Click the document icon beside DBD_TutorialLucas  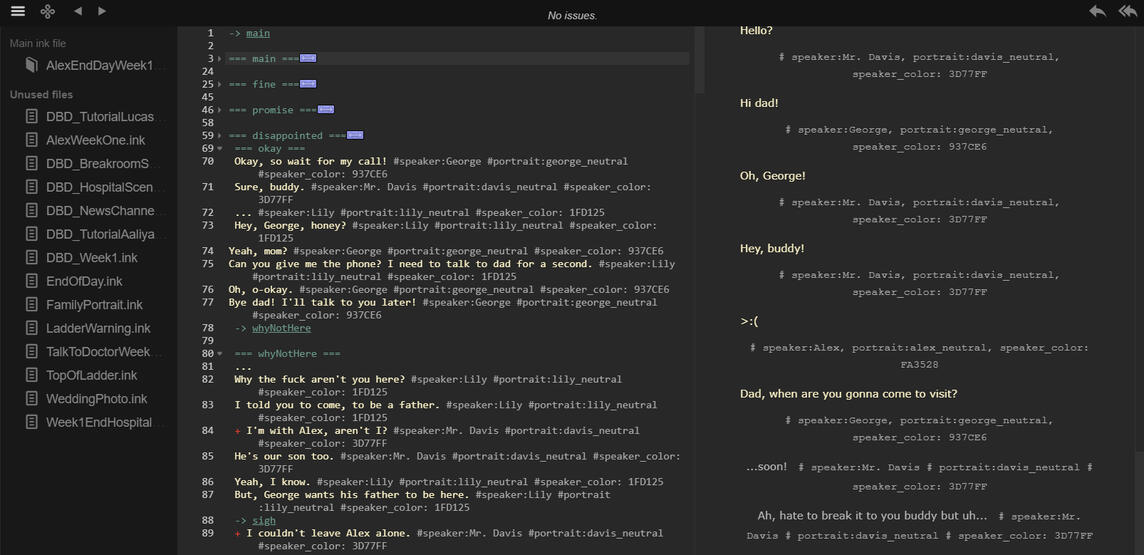[x=31, y=117]
